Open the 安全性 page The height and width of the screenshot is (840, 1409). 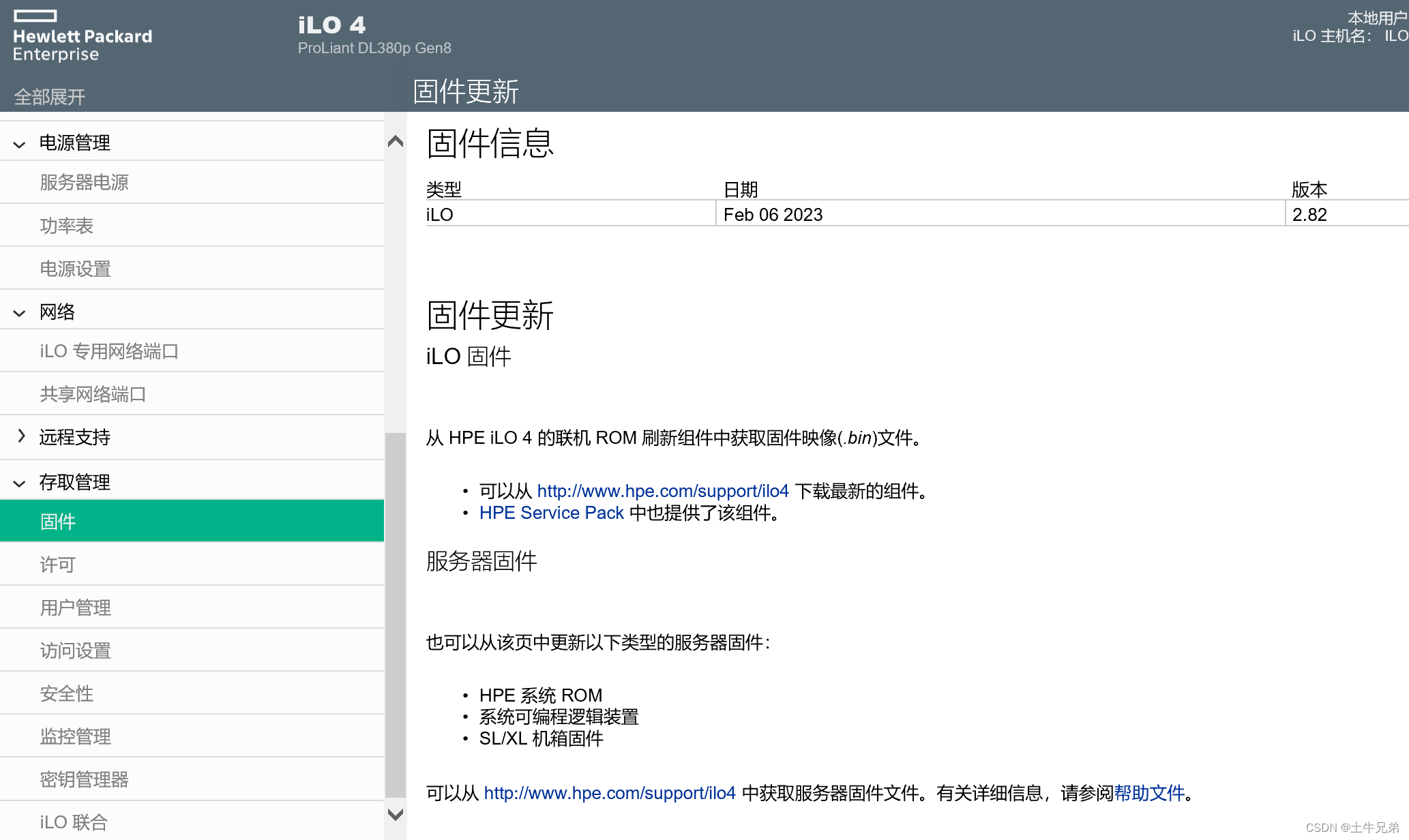click(66, 693)
